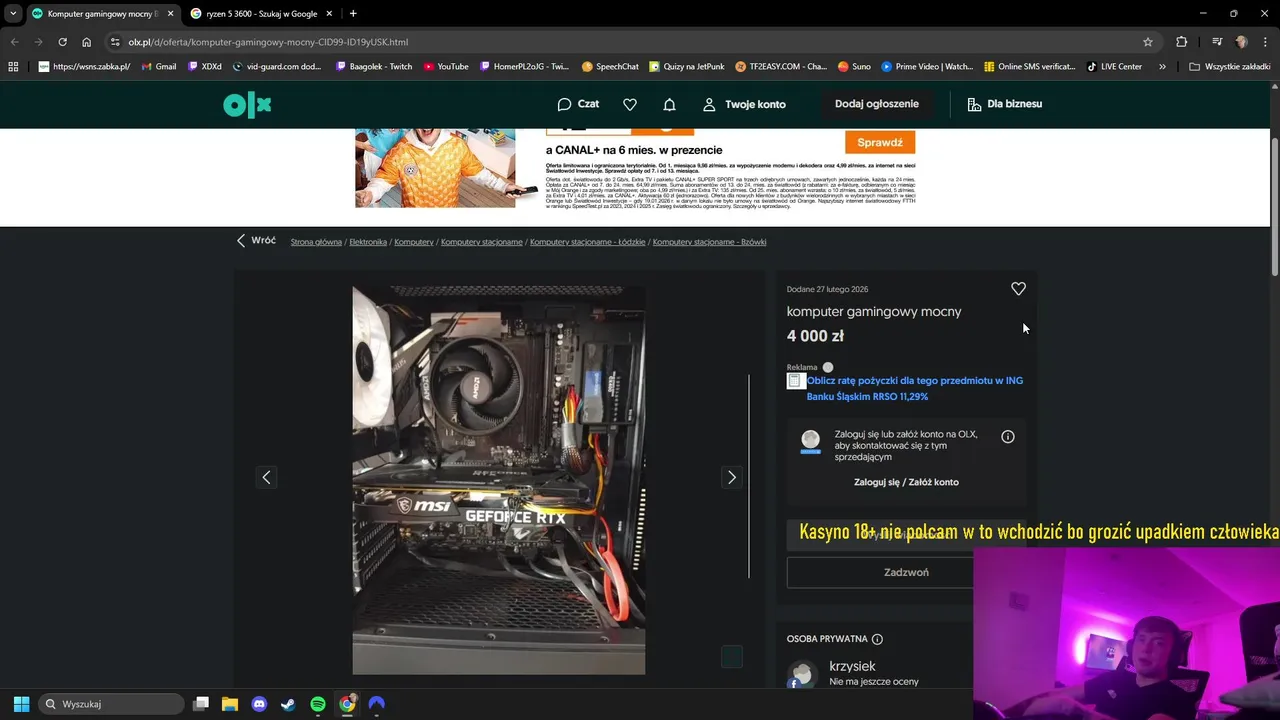Open SpeechChat bookmark
Screen dimensions: 1280x720
coord(610,67)
